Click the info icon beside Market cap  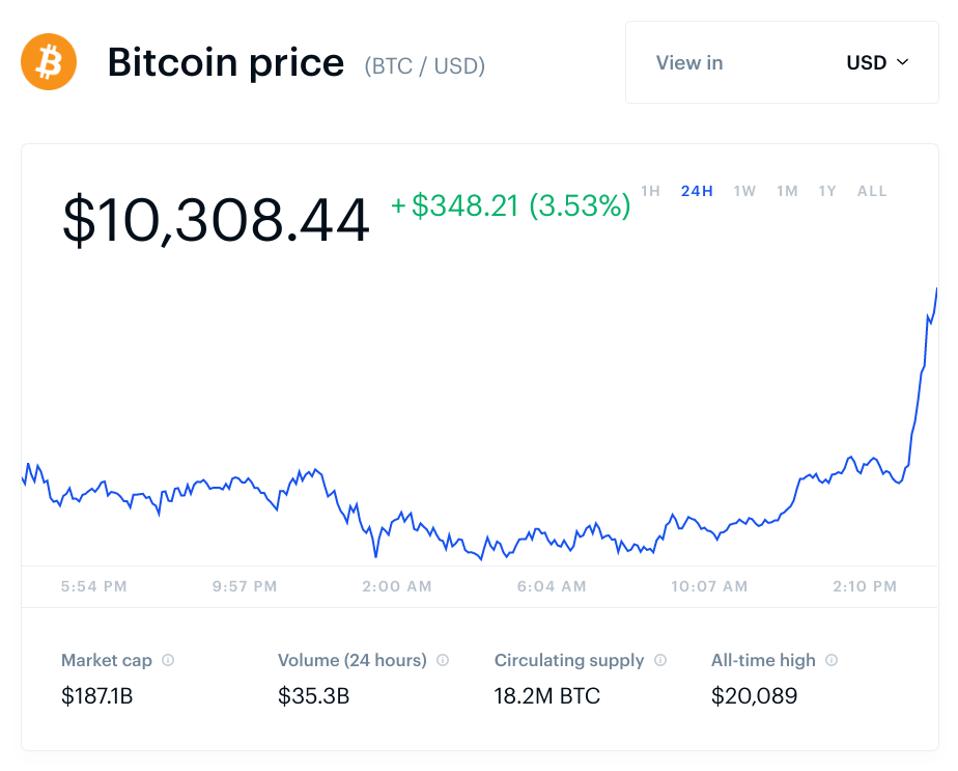pyautogui.click(x=168, y=660)
